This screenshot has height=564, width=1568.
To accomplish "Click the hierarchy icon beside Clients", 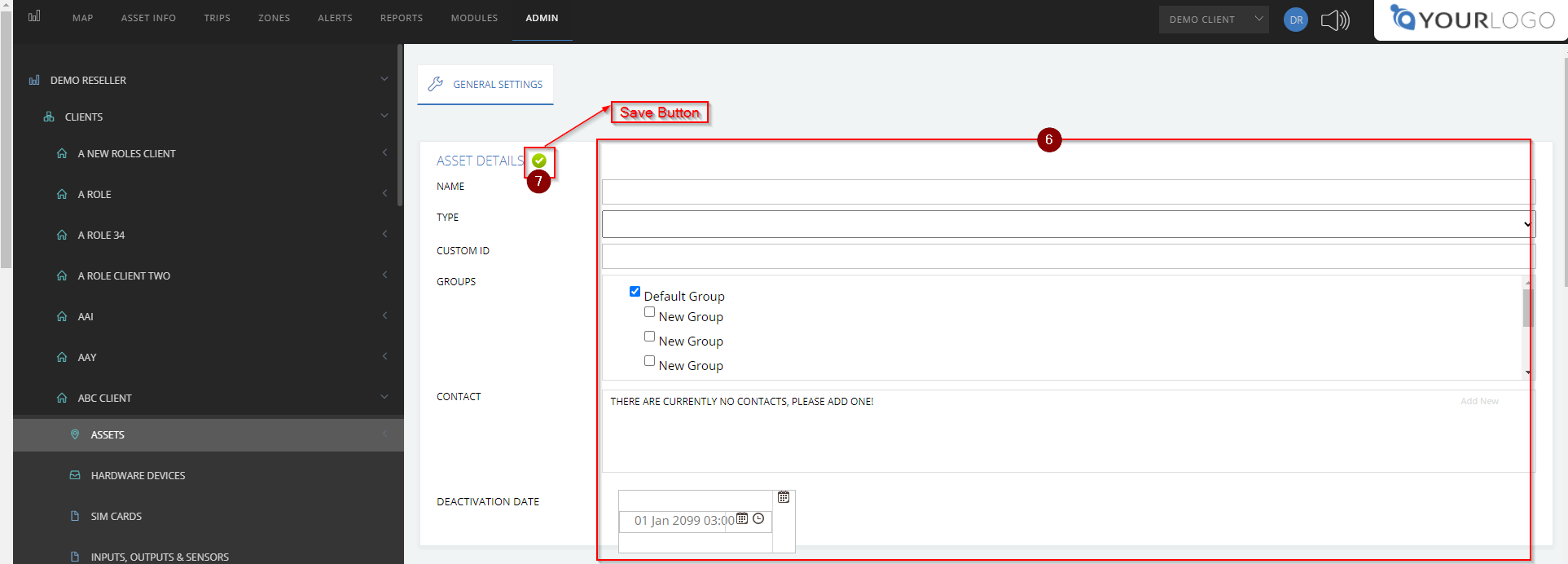I will tap(49, 117).
